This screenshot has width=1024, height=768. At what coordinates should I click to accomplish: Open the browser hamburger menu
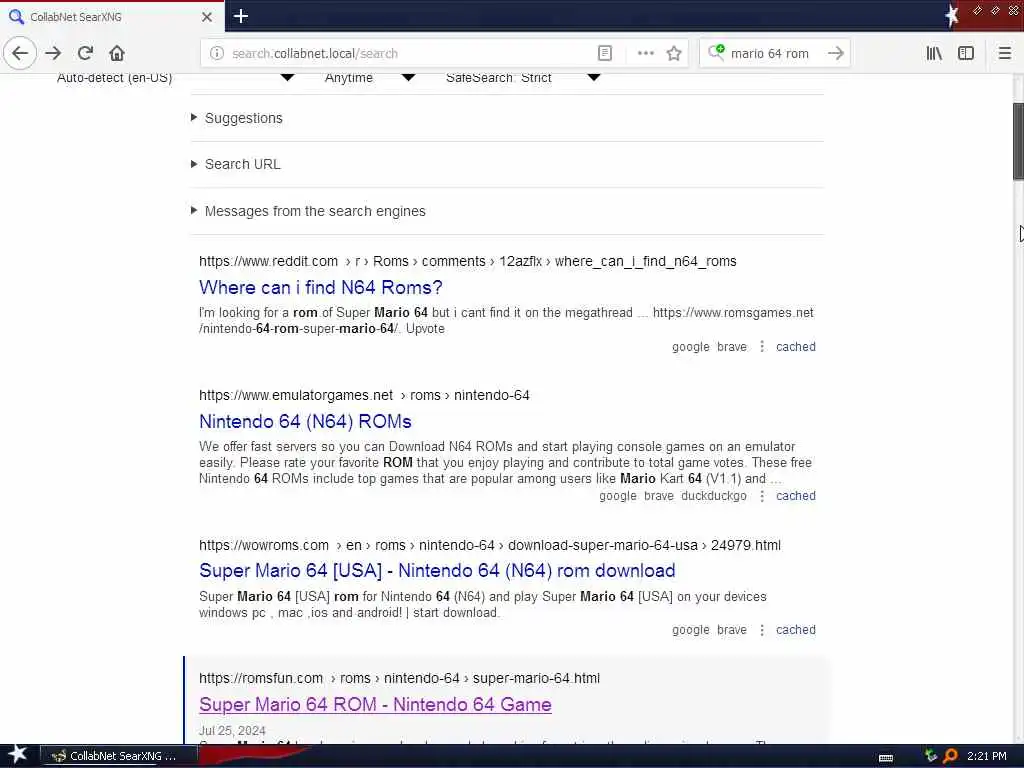coord(1004,54)
